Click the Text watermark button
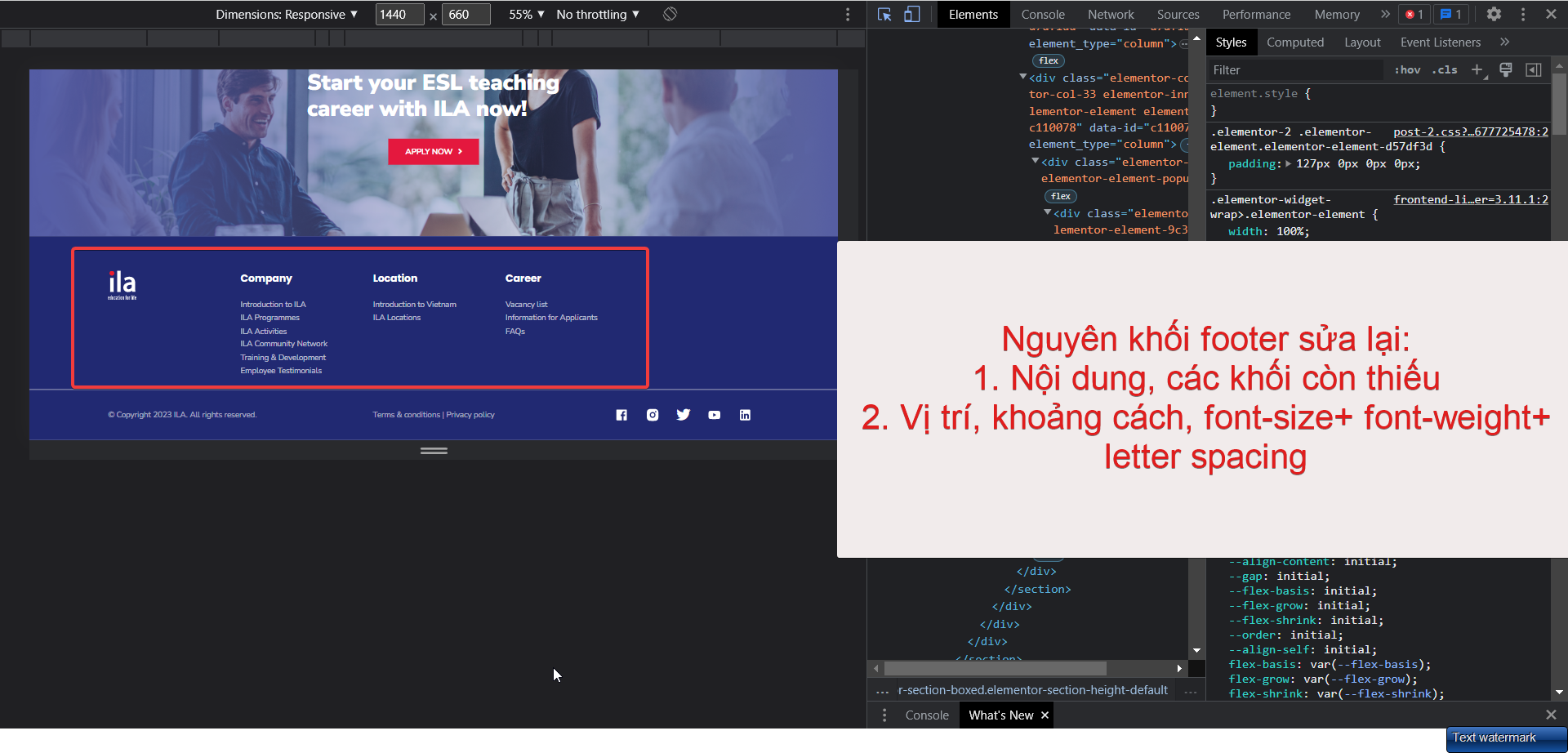The width and height of the screenshot is (1568, 753). click(x=1506, y=738)
